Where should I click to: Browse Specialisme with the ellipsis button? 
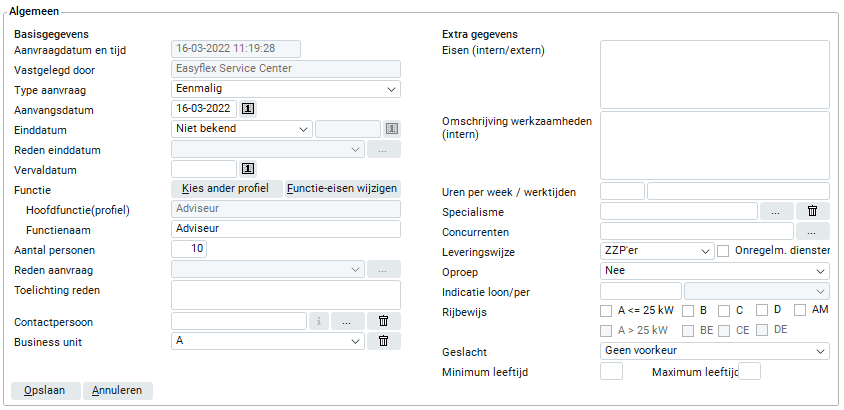tap(776, 211)
